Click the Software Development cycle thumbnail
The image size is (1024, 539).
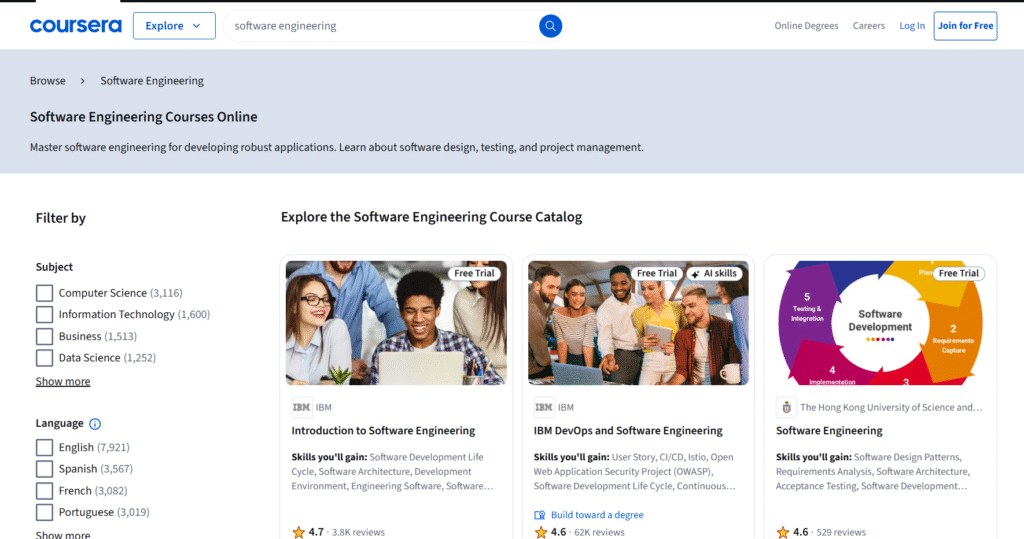click(x=880, y=323)
